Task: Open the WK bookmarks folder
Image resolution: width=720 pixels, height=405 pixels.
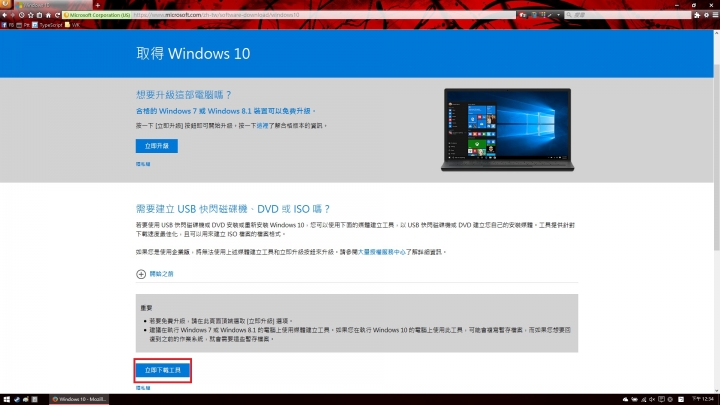Action: 73,25
